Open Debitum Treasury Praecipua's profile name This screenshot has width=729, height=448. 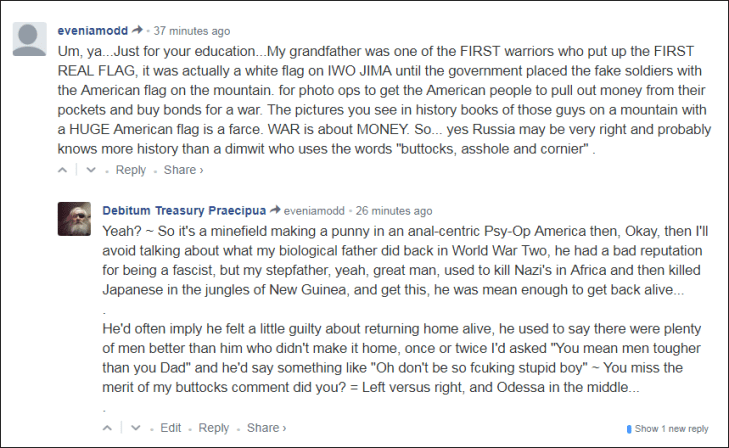point(184,211)
